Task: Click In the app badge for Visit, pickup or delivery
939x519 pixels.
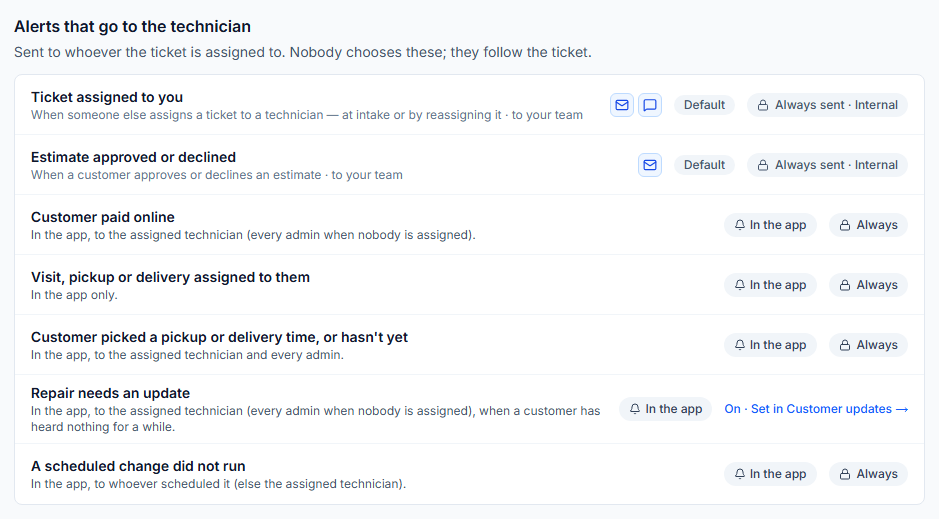Action: pyautogui.click(x=770, y=285)
